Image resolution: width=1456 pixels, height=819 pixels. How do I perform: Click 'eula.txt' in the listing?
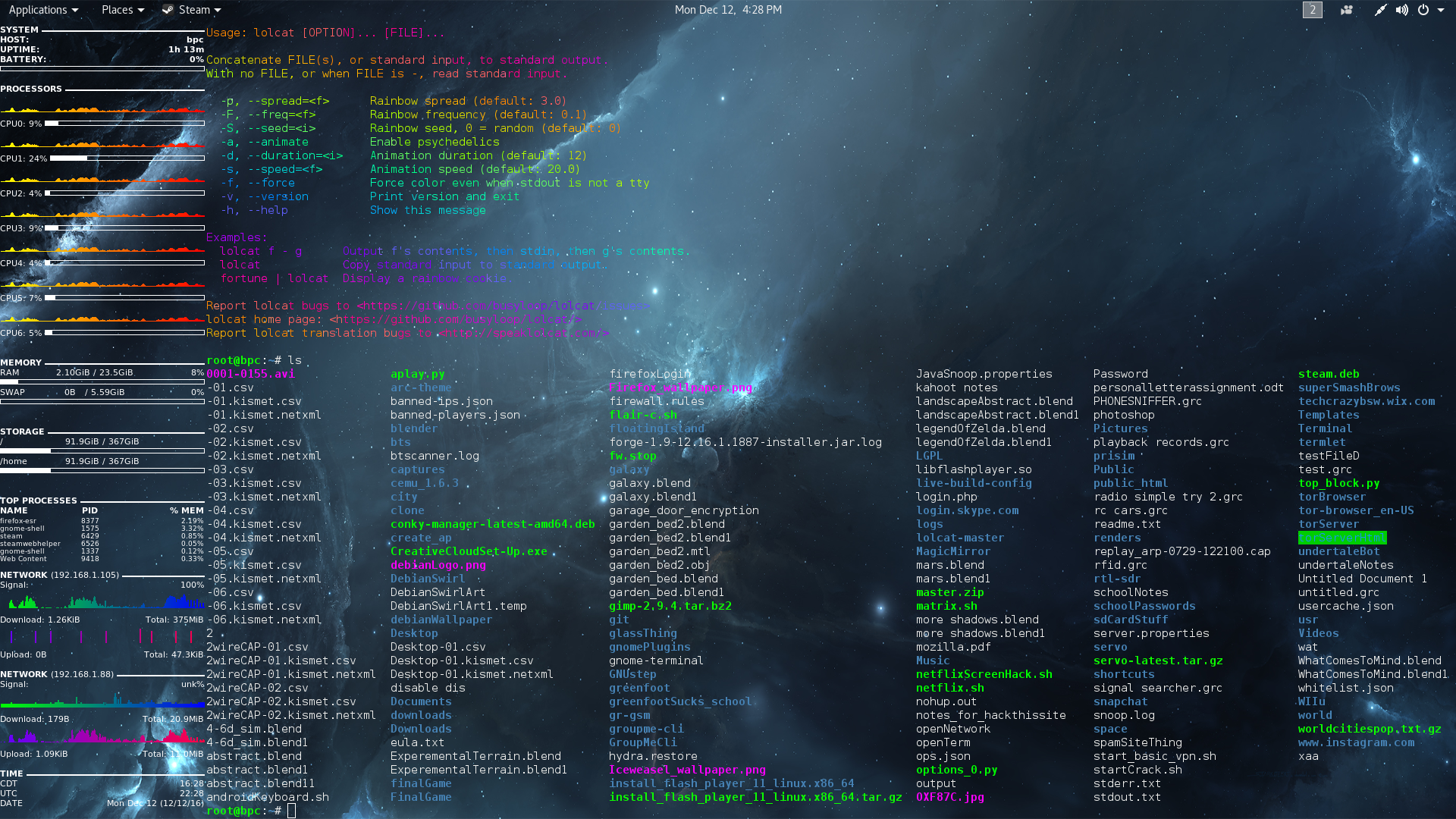tap(418, 742)
